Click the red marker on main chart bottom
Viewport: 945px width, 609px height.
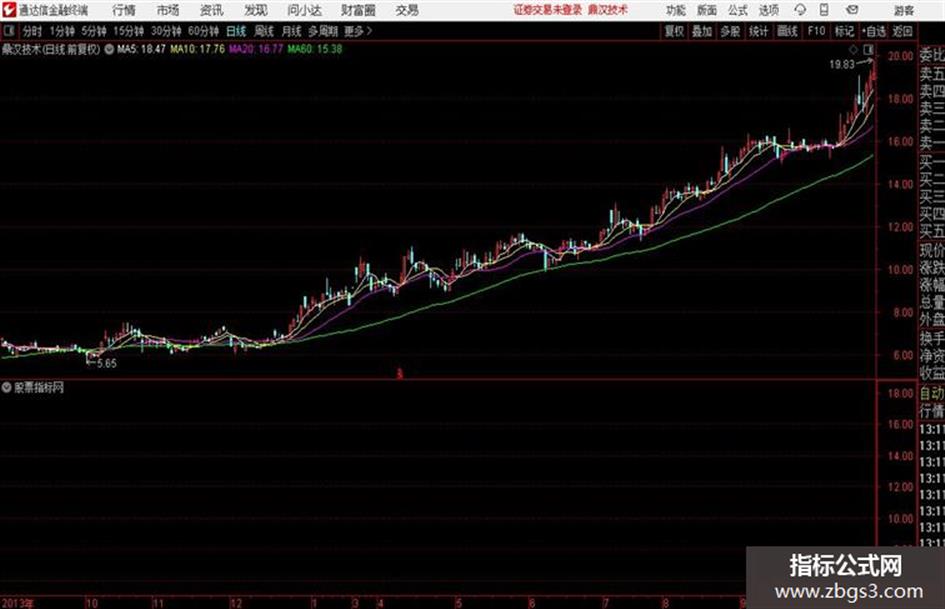point(399,374)
